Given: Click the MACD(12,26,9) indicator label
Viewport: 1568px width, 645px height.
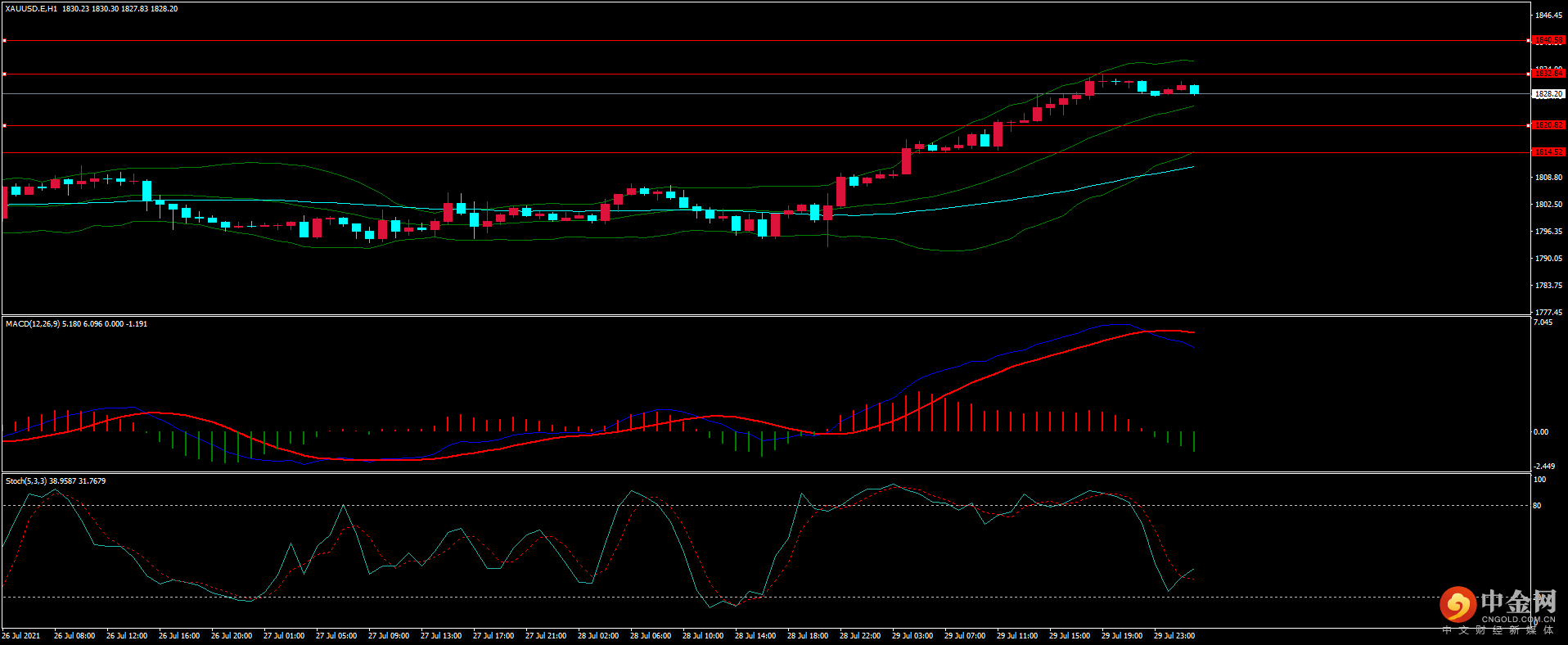Looking at the screenshot, I should (32, 324).
